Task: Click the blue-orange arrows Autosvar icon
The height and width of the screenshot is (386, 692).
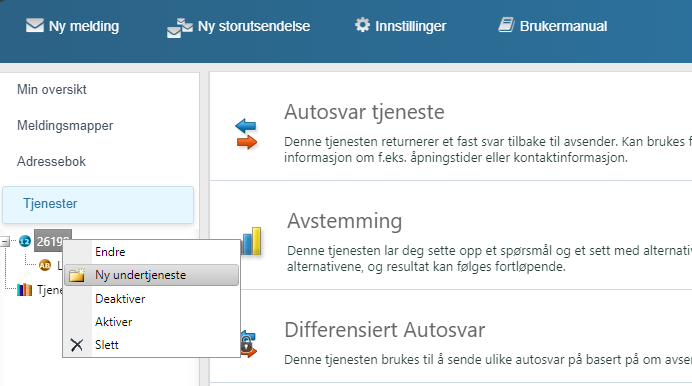Action: click(246, 134)
